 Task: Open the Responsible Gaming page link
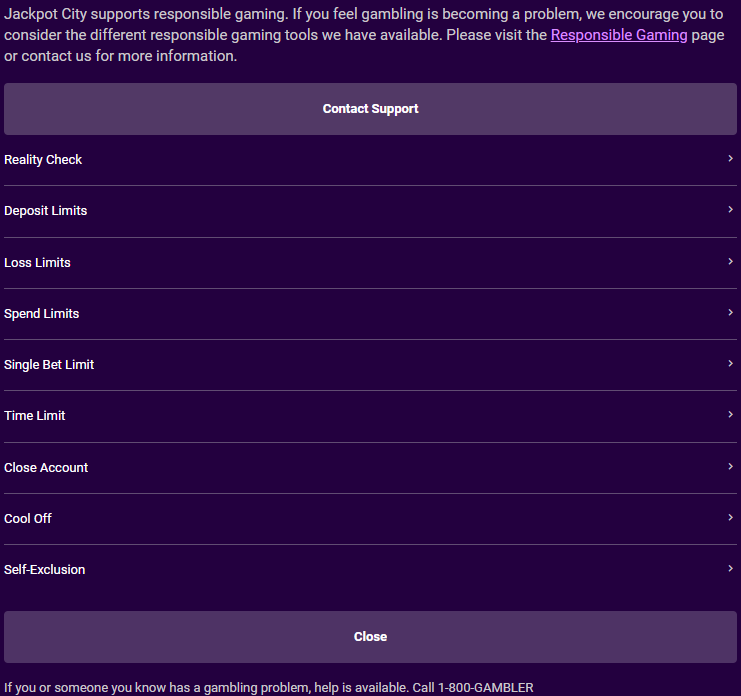pos(619,35)
